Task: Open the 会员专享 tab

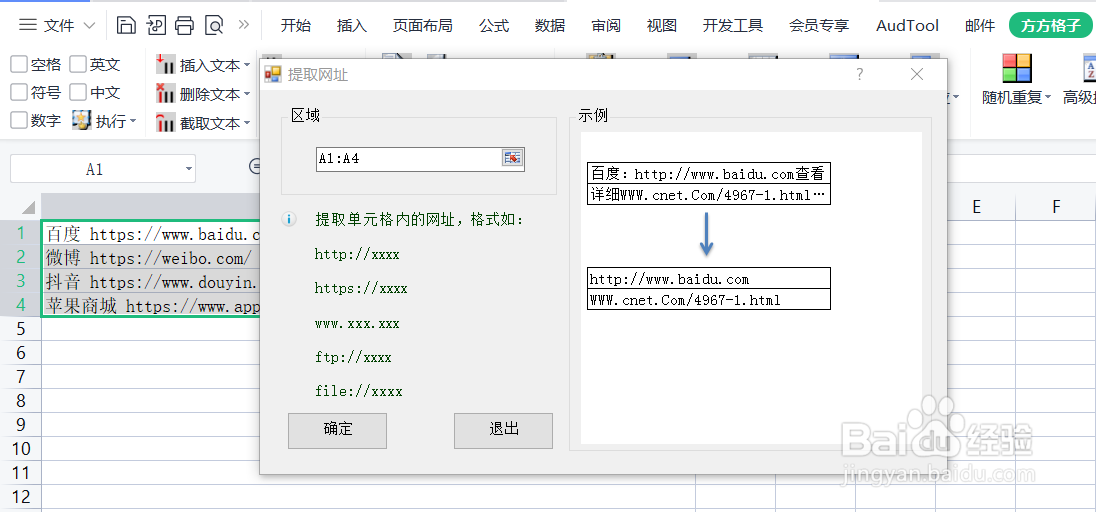Action: click(x=819, y=26)
